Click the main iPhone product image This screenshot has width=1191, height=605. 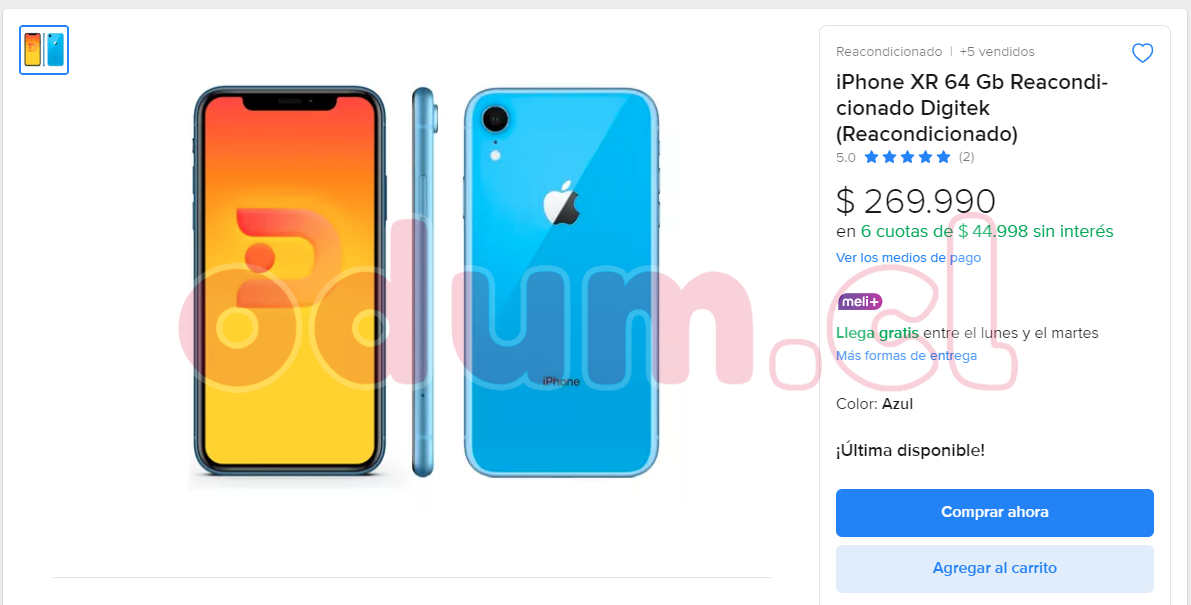pos(425,282)
